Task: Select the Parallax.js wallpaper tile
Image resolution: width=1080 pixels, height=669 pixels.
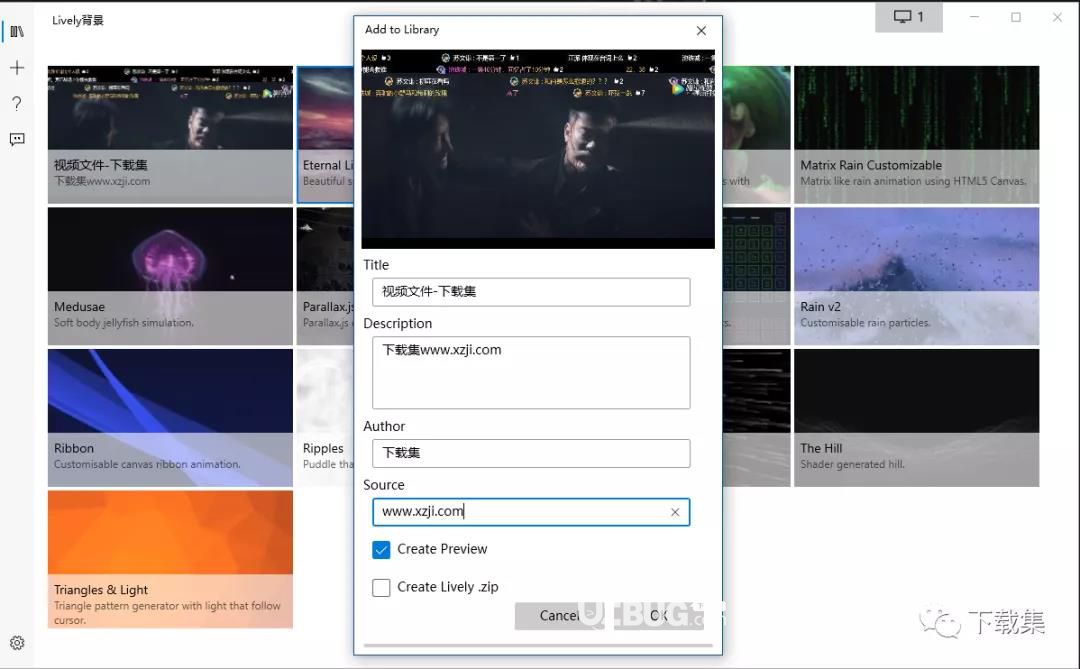Action: [x=325, y=276]
